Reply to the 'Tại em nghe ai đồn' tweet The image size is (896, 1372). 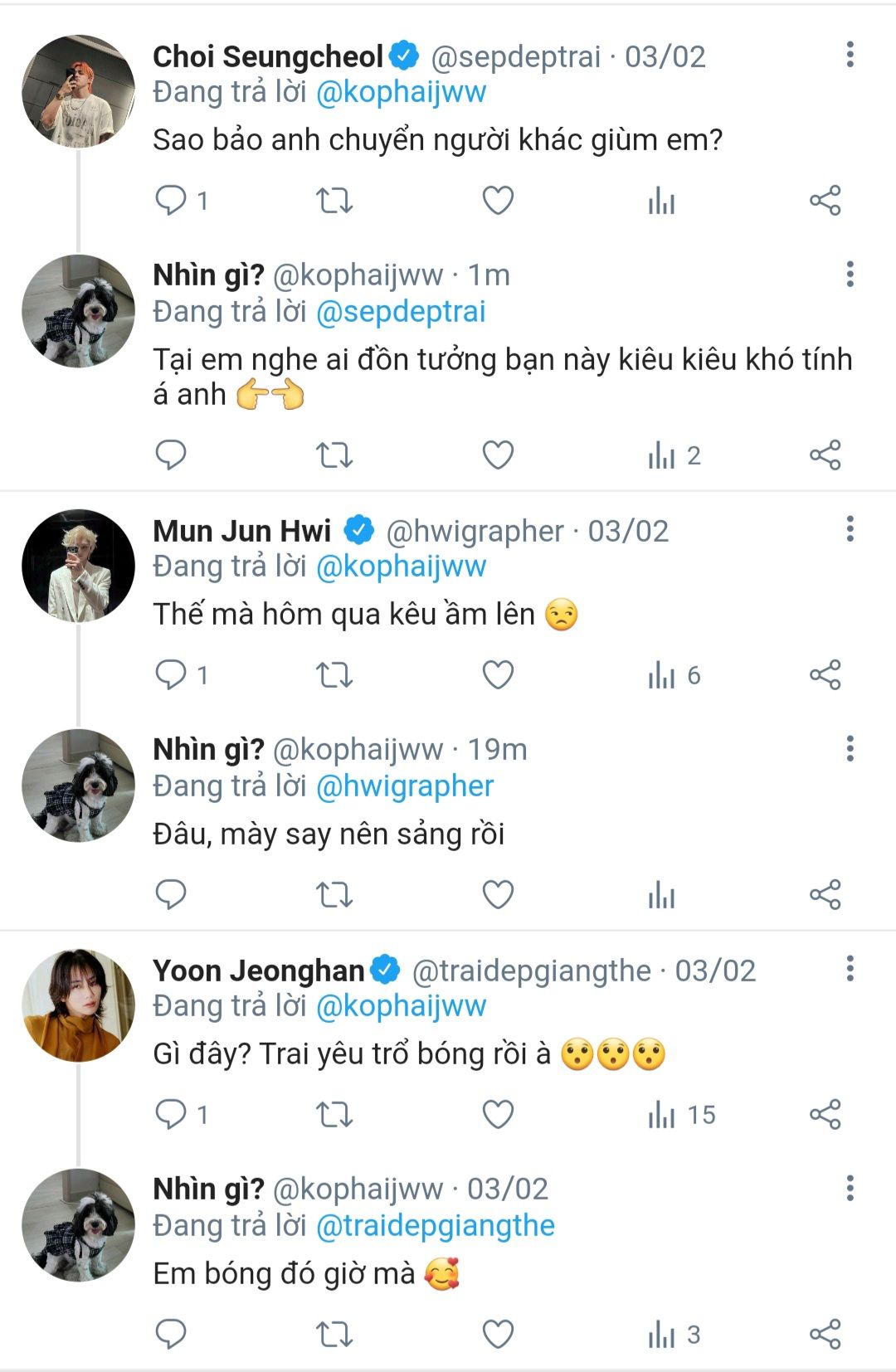click(x=172, y=455)
